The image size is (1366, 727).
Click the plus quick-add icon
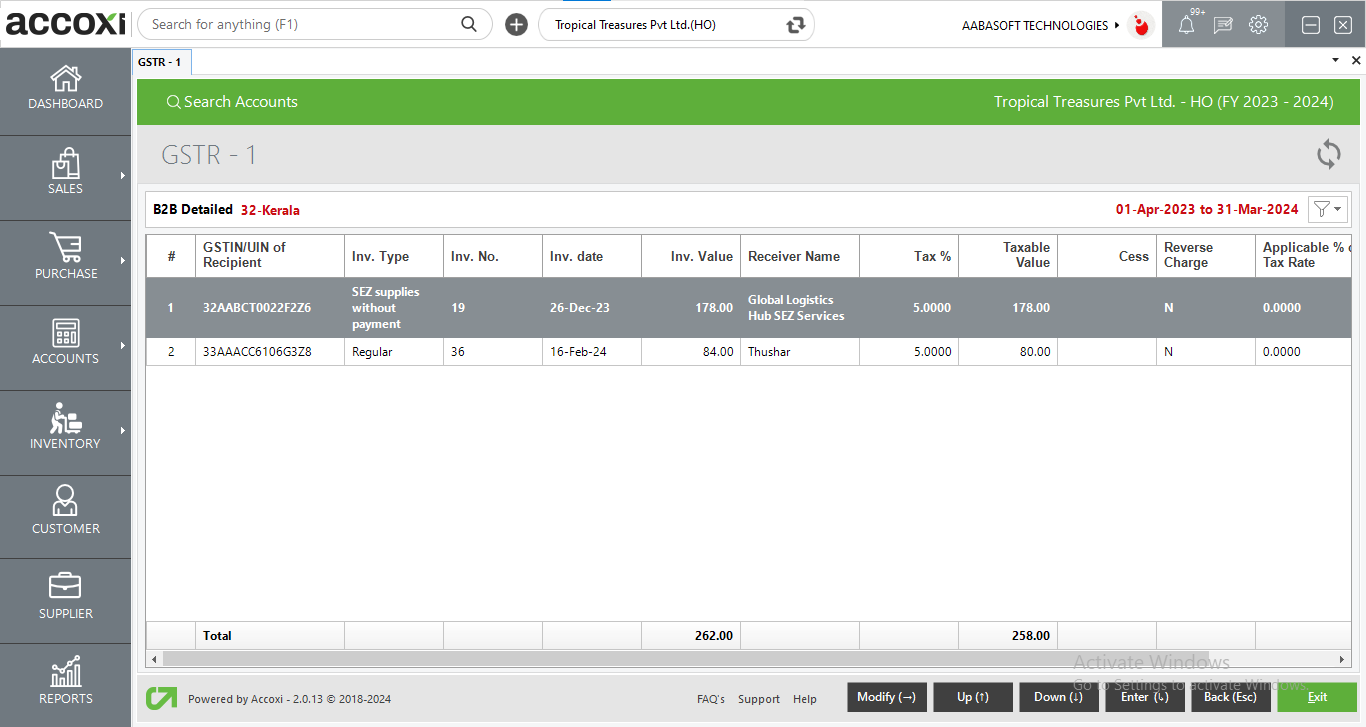coord(516,25)
